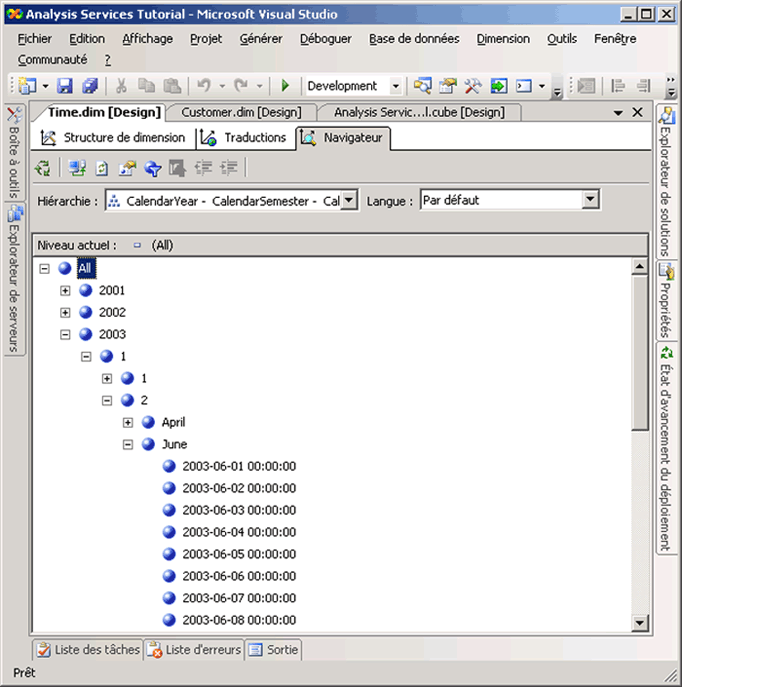Open Properties Window toolbar icon

click(447, 86)
